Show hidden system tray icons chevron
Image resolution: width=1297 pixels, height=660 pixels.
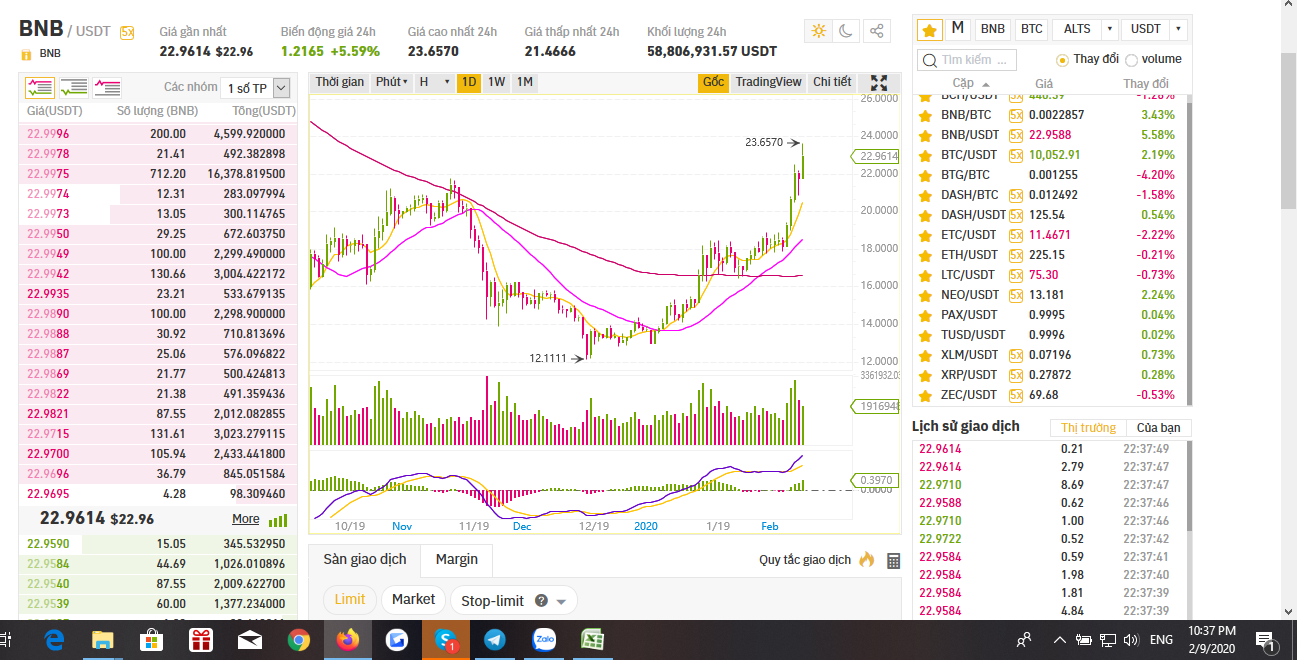pyautogui.click(x=1059, y=640)
